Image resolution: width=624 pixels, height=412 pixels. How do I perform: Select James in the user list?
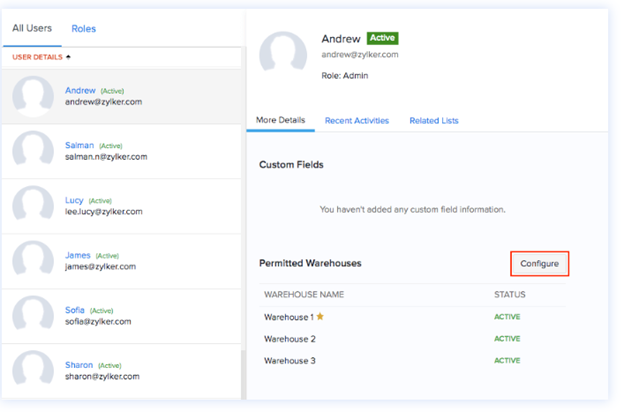click(78, 255)
